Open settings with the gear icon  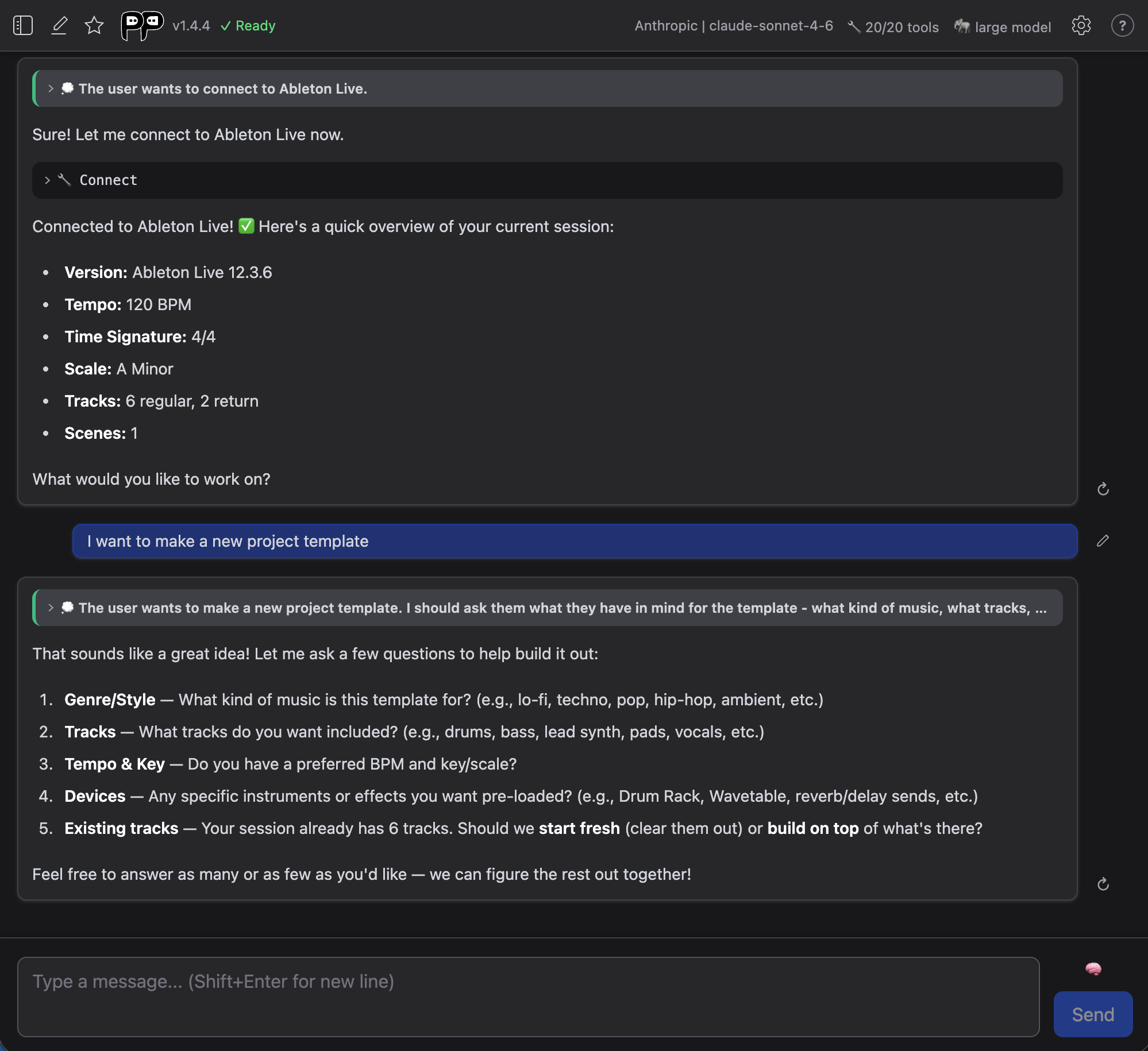coord(1082,26)
